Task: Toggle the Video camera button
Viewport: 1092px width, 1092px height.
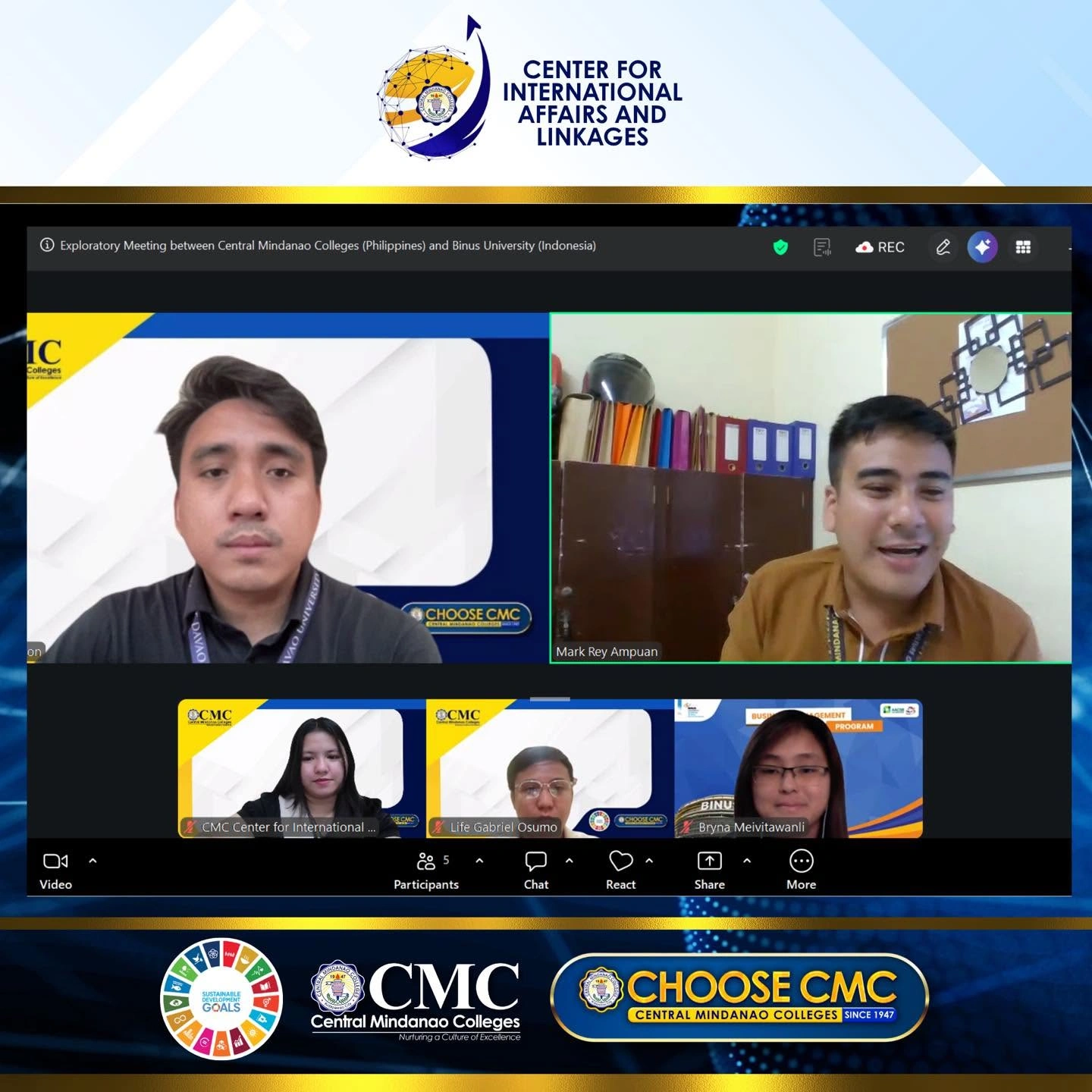Action: tap(56, 871)
